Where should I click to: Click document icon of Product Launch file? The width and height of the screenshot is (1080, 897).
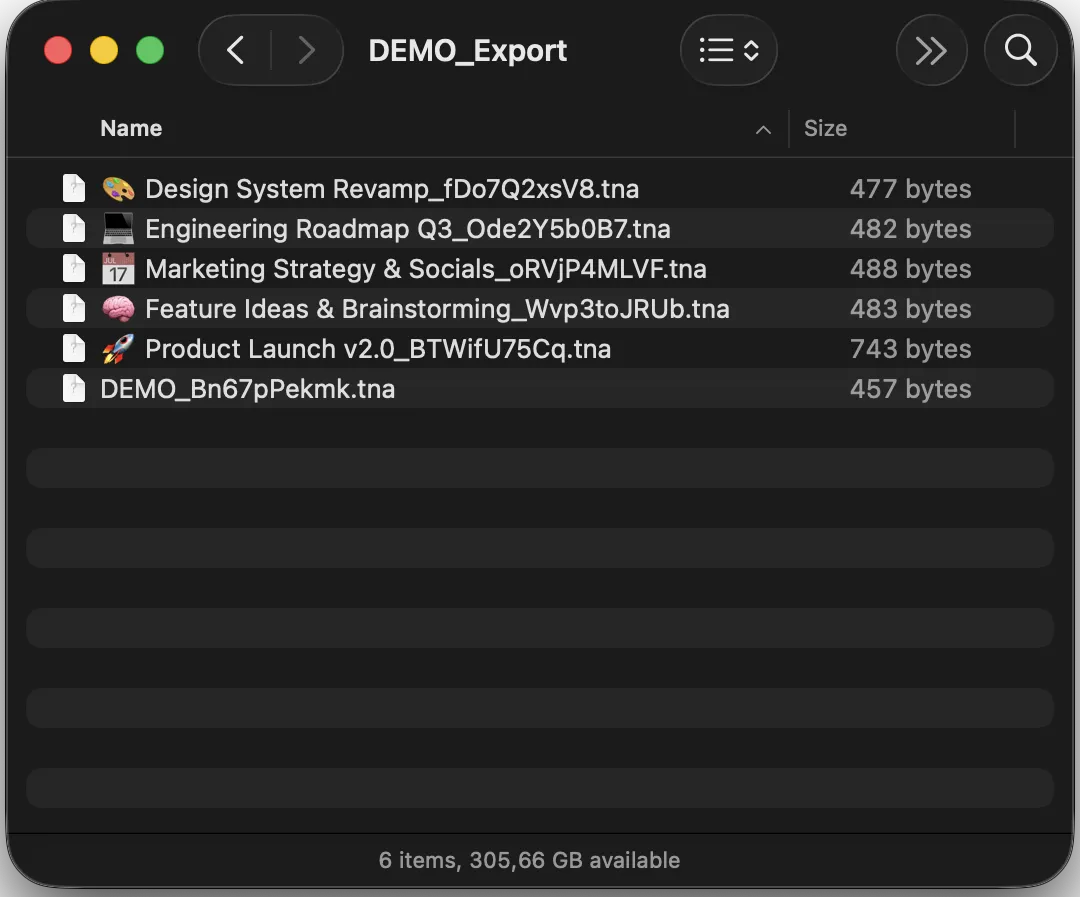(74, 348)
